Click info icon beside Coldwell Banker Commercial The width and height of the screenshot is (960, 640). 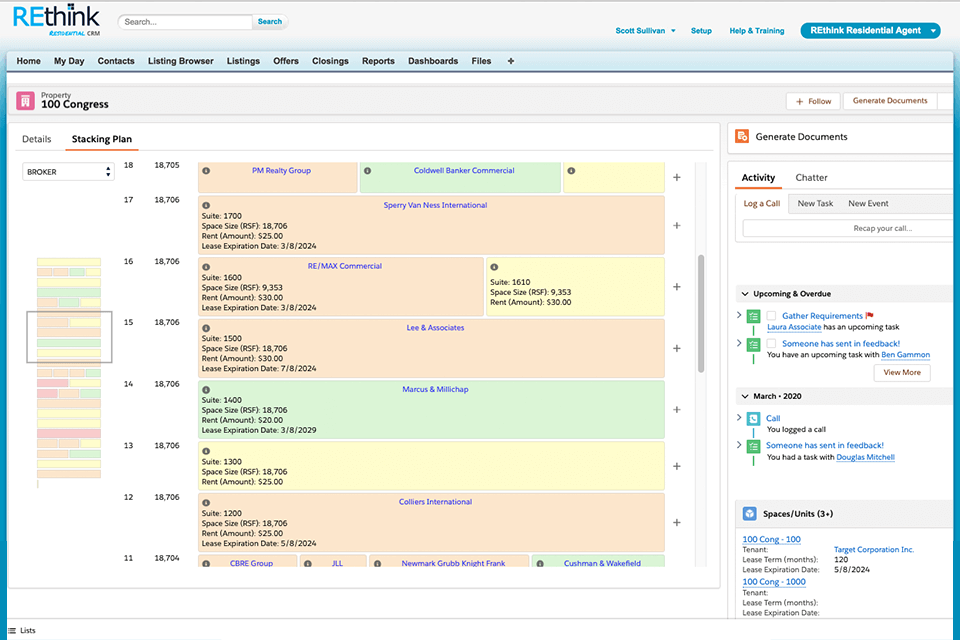[x=367, y=171]
